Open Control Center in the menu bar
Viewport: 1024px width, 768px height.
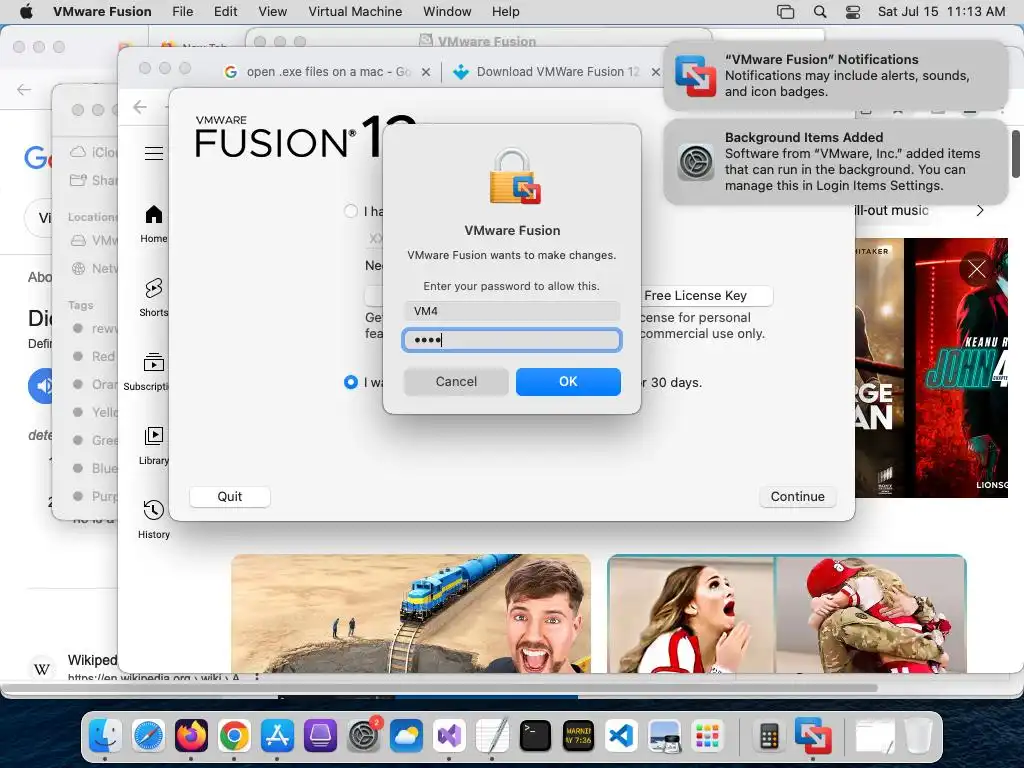click(853, 12)
